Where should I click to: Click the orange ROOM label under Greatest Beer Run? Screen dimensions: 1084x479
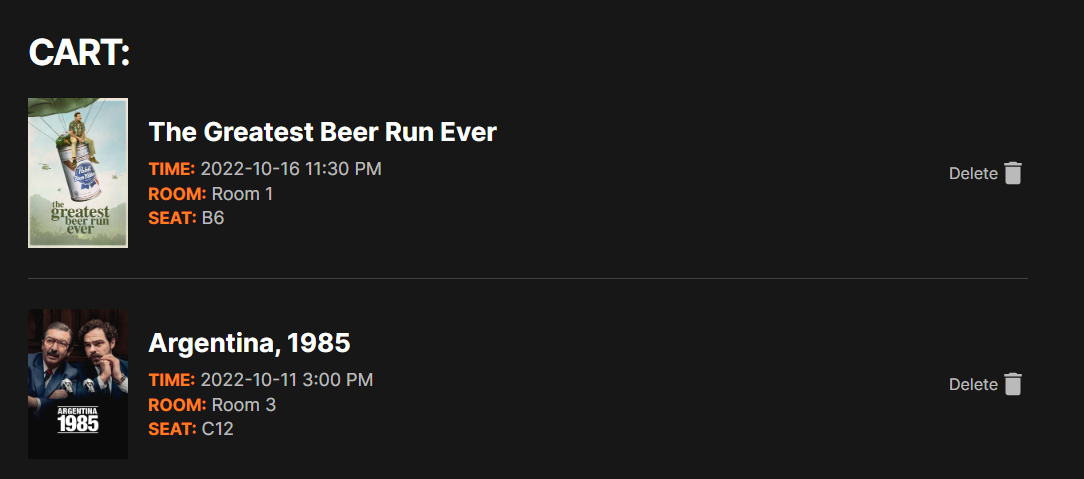[177, 193]
